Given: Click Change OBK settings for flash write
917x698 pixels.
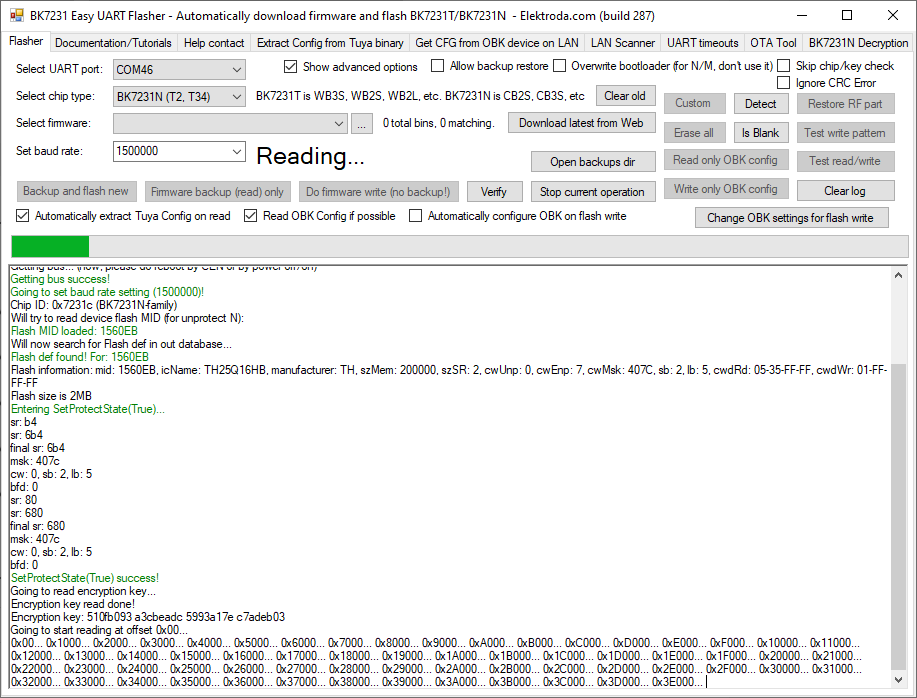Looking at the screenshot, I should tap(791, 218).
